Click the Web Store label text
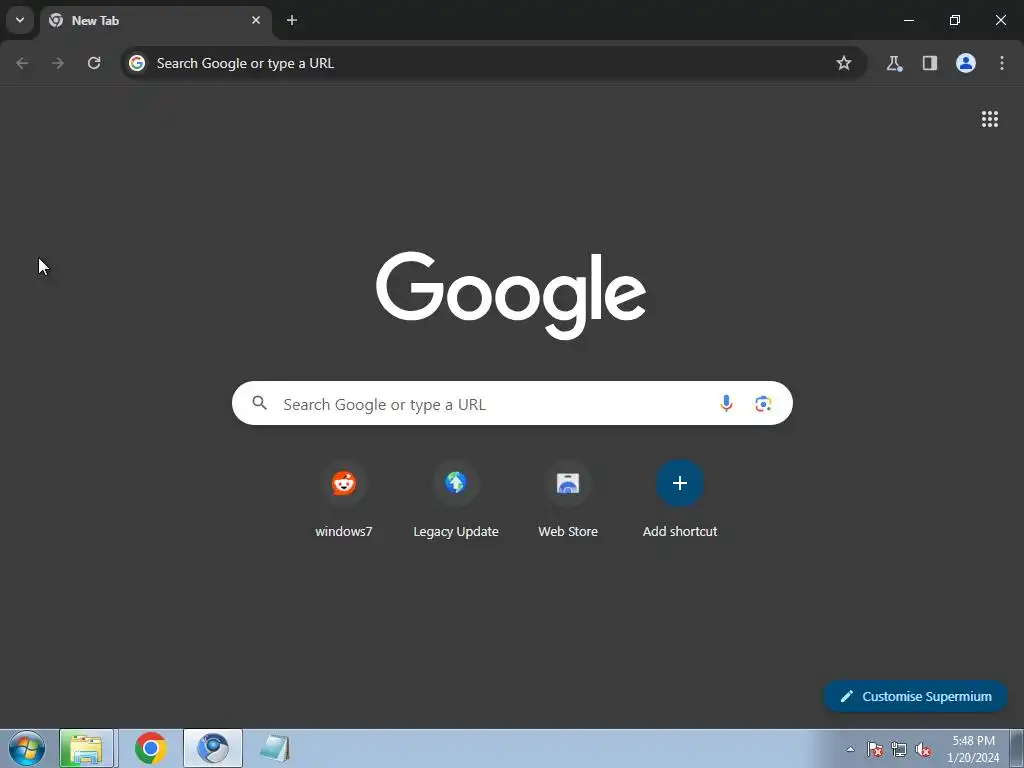Screen dimensions: 1024x768 coord(568,532)
